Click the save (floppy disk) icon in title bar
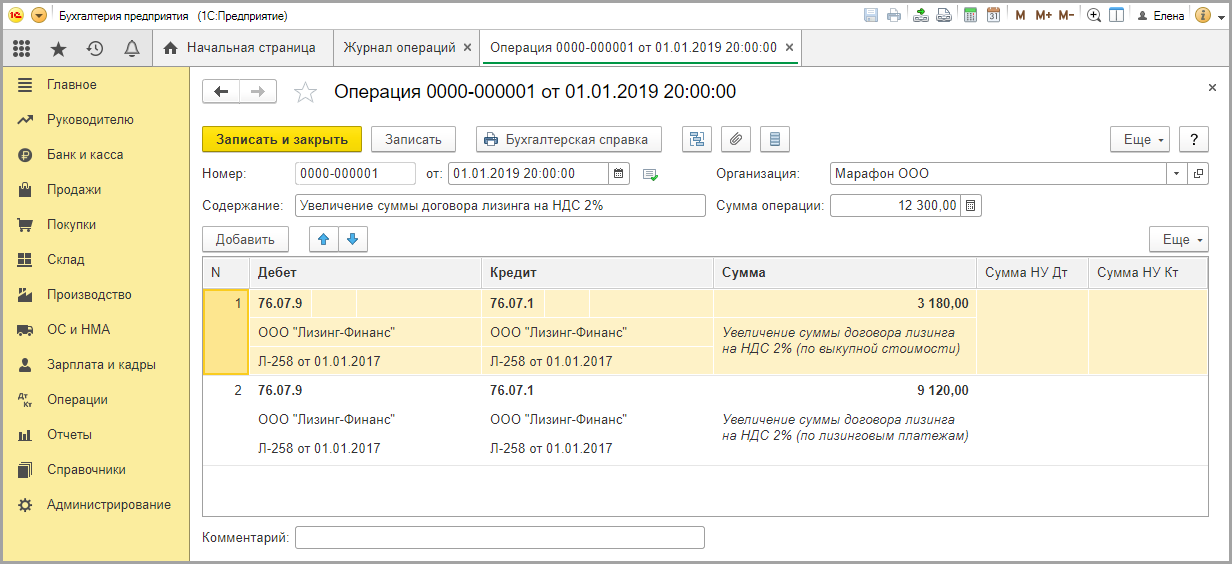 (870, 15)
